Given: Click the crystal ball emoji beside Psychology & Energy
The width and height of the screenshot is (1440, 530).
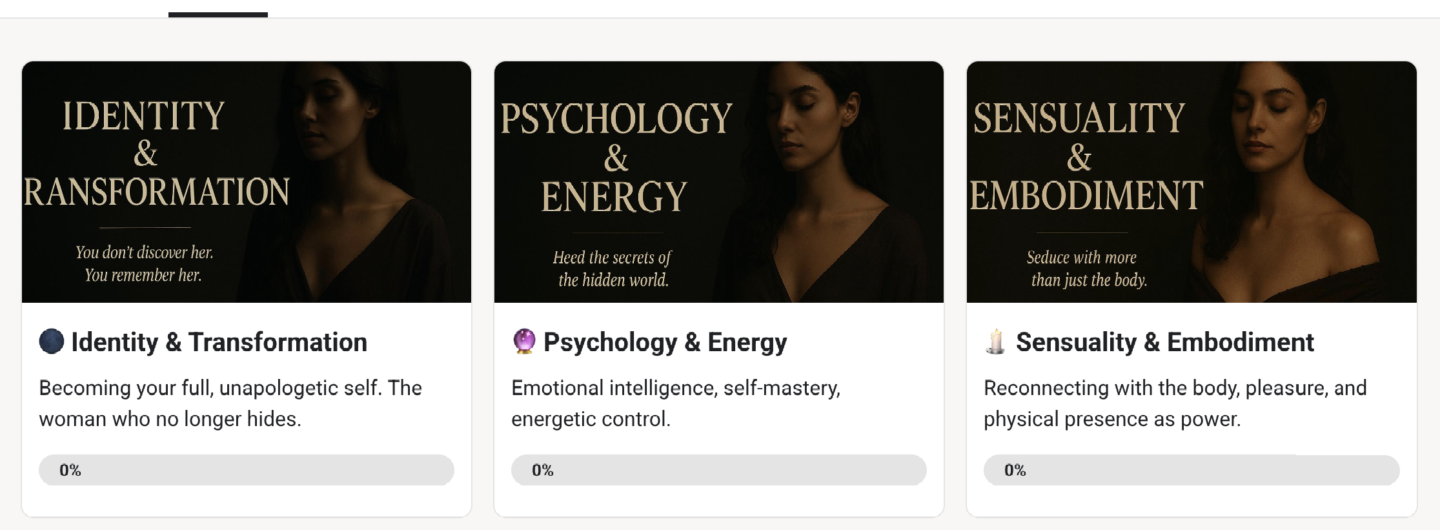Looking at the screenshot, I should coord(524,342).
